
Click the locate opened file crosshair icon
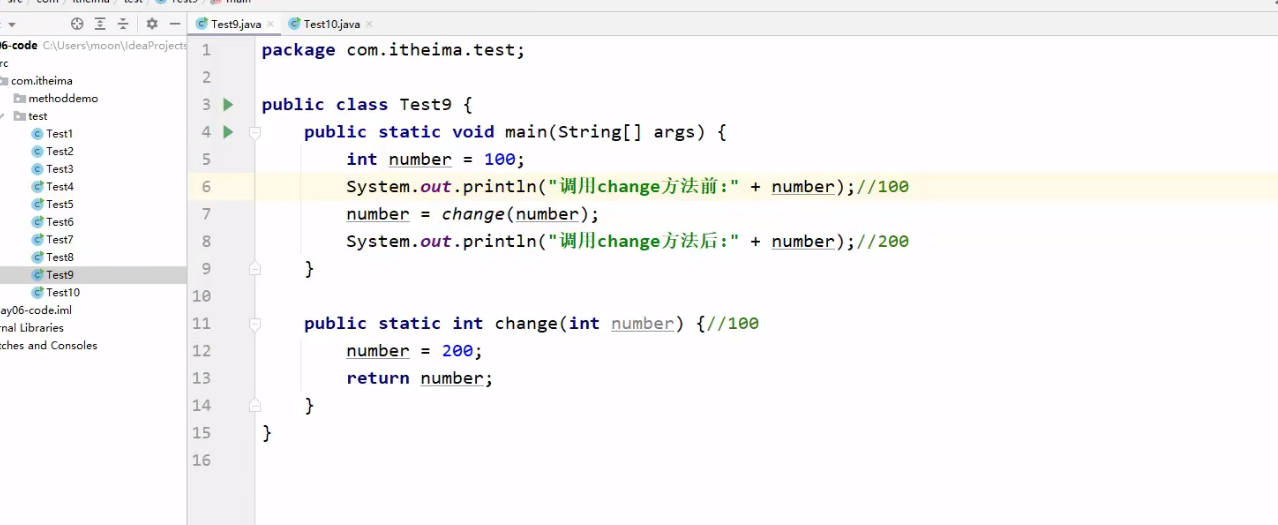coord(77,23)
